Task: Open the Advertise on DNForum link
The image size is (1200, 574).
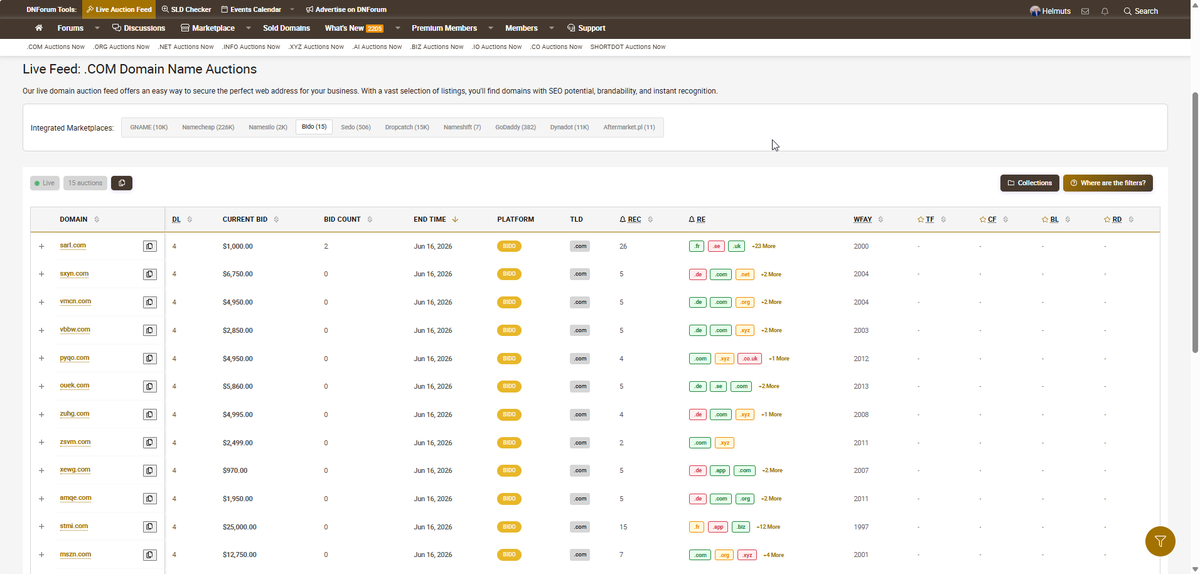Action: click(x=346, y=9)
